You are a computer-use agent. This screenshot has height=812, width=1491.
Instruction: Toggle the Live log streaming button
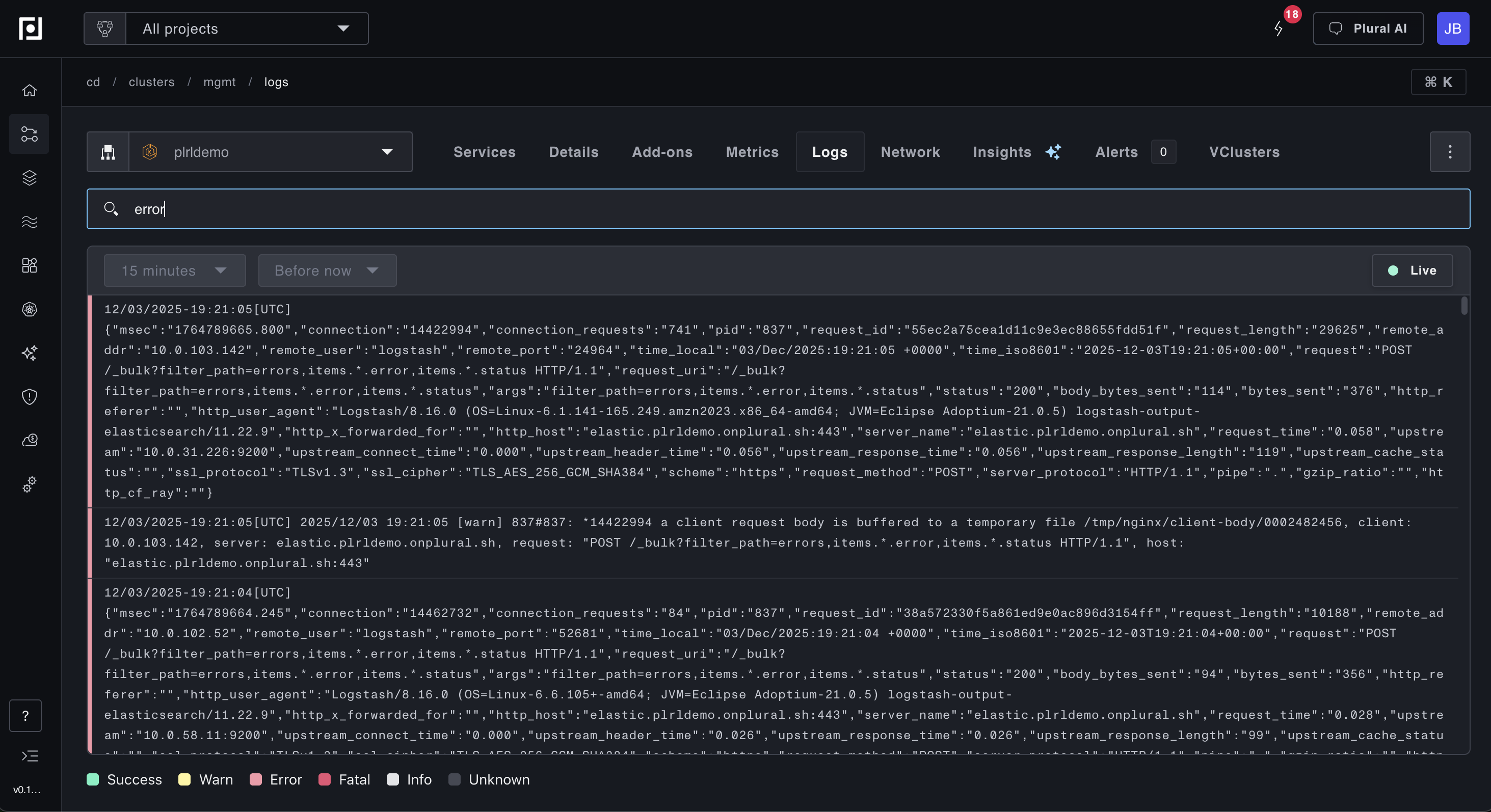coord(1412,270)
